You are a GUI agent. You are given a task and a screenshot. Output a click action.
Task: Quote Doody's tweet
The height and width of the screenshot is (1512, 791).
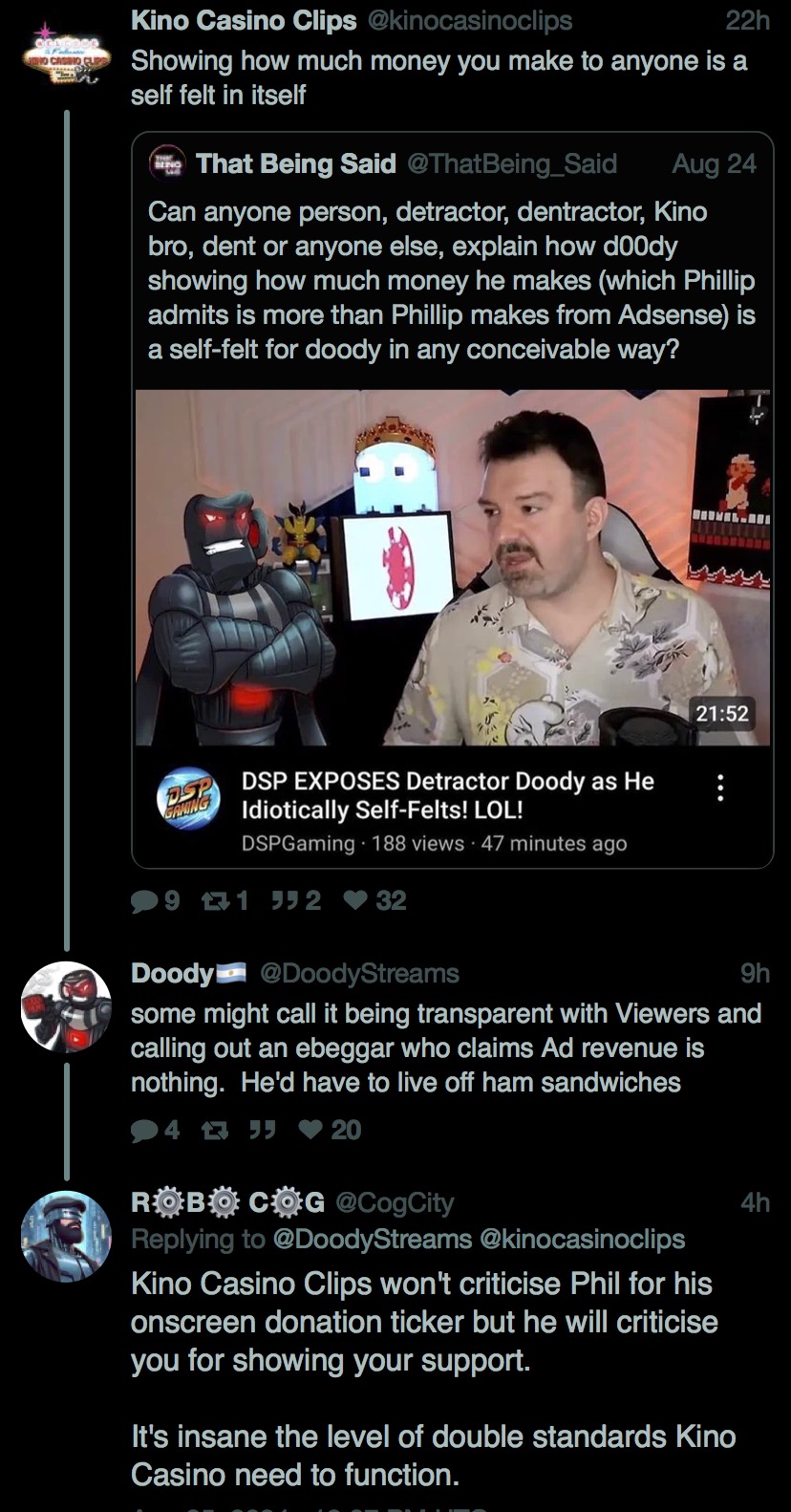point(261,1130)
